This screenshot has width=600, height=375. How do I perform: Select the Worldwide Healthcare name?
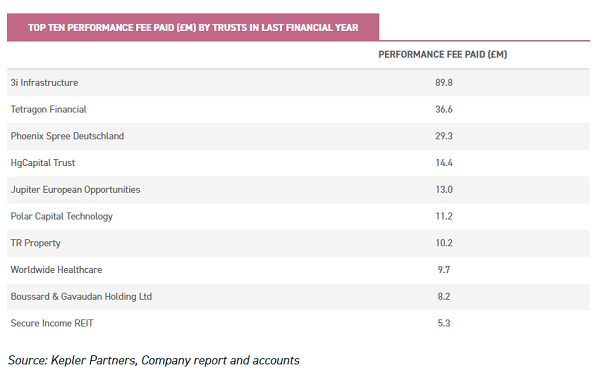[x=56, y=270]
